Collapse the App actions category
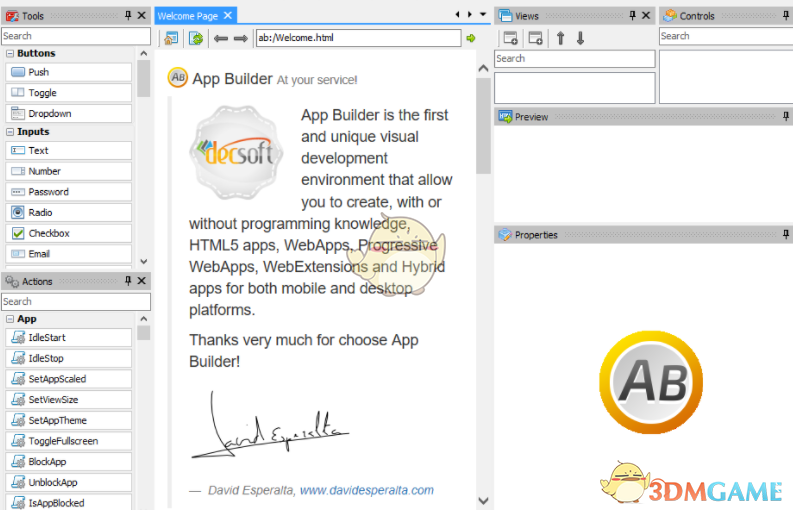Viewport: 793px width, 510px height. [x=10, y=319]
